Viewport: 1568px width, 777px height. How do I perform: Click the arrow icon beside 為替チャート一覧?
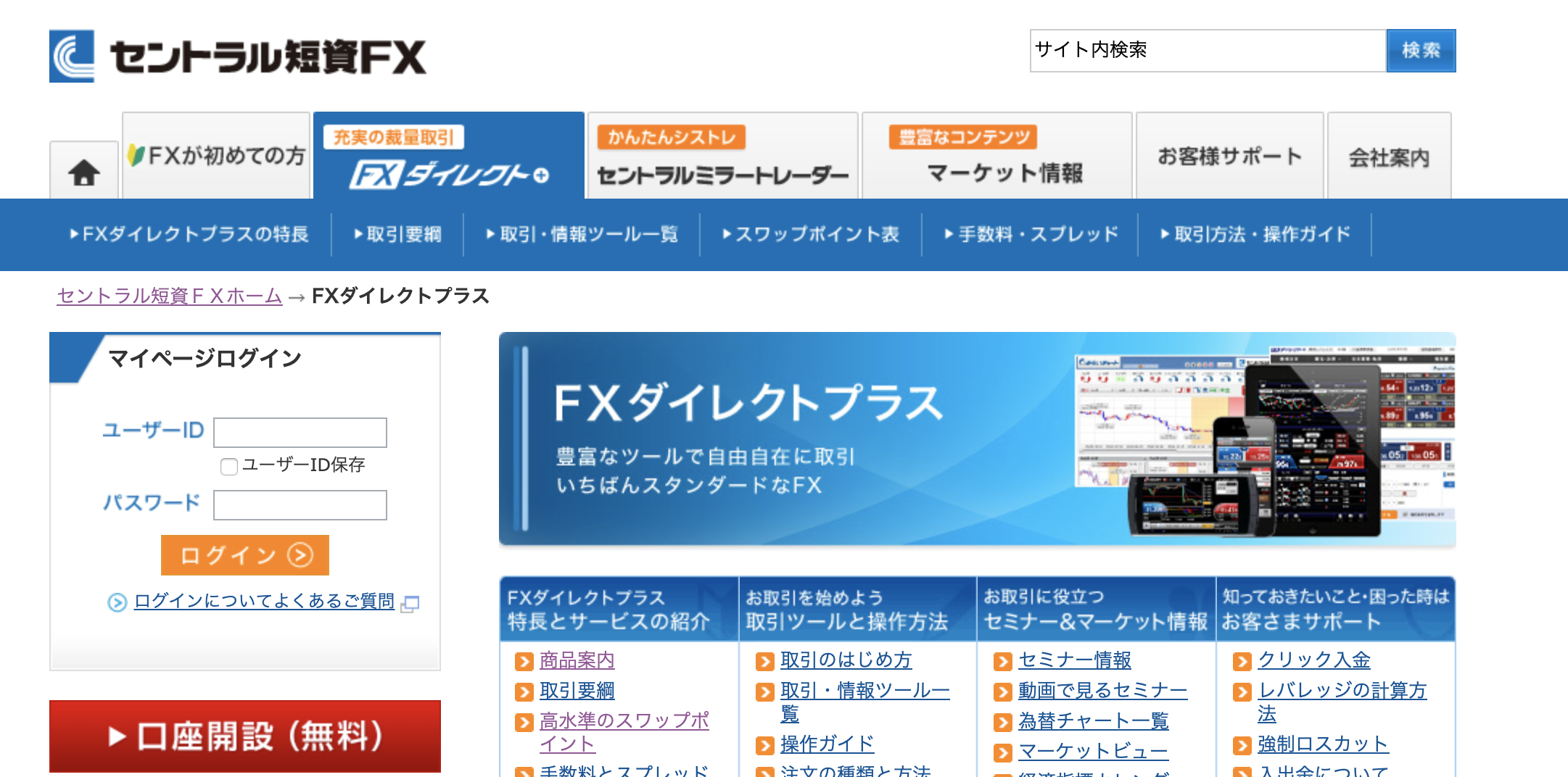1002,722
